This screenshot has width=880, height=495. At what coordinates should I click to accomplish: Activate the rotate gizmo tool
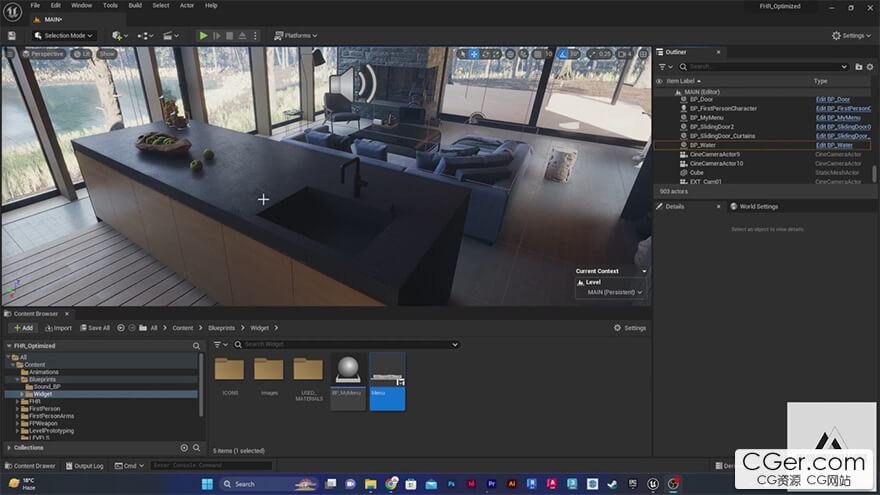486,54
